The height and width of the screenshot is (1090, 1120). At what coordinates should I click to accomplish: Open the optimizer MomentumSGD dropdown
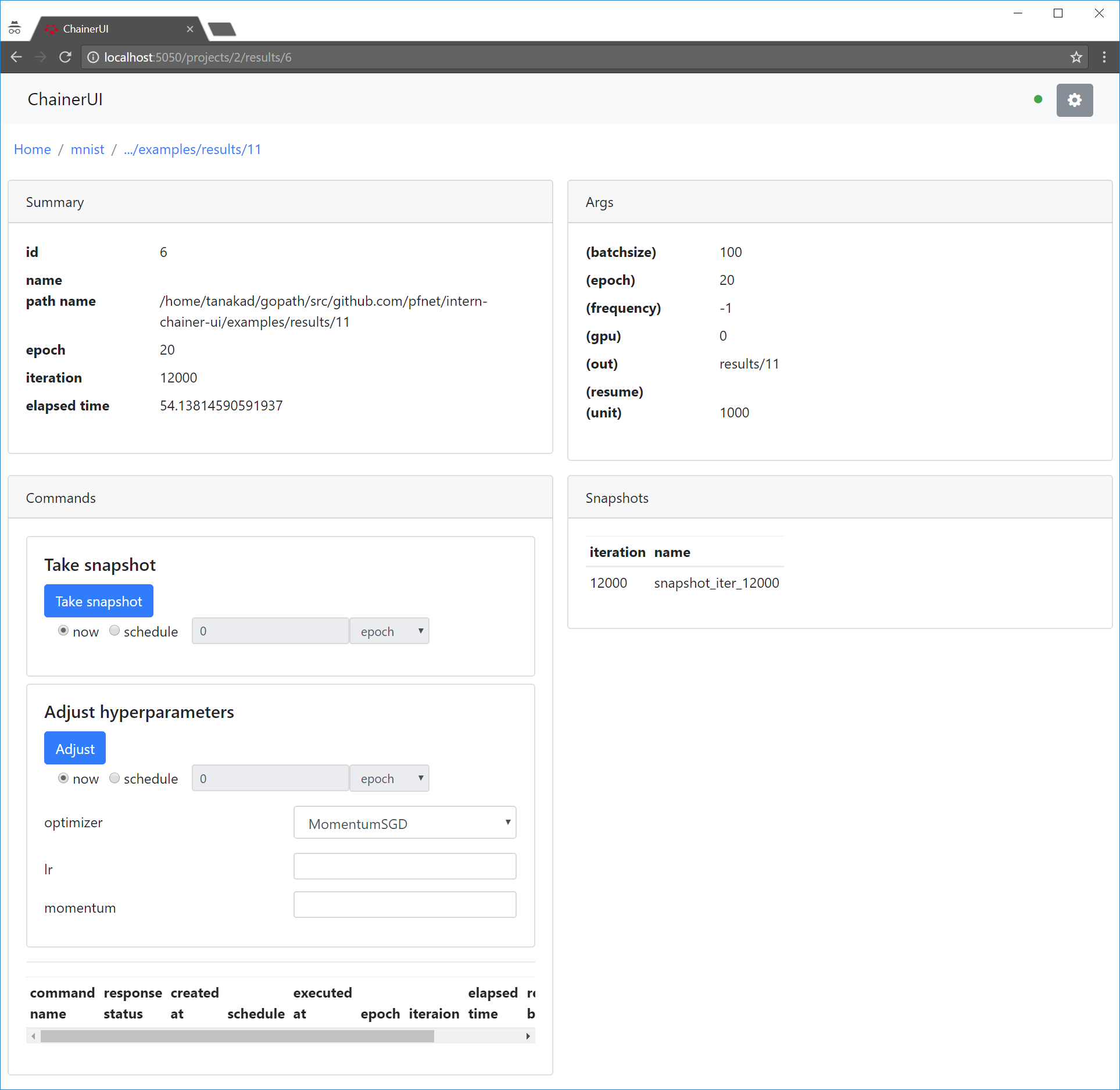point(405,823)
